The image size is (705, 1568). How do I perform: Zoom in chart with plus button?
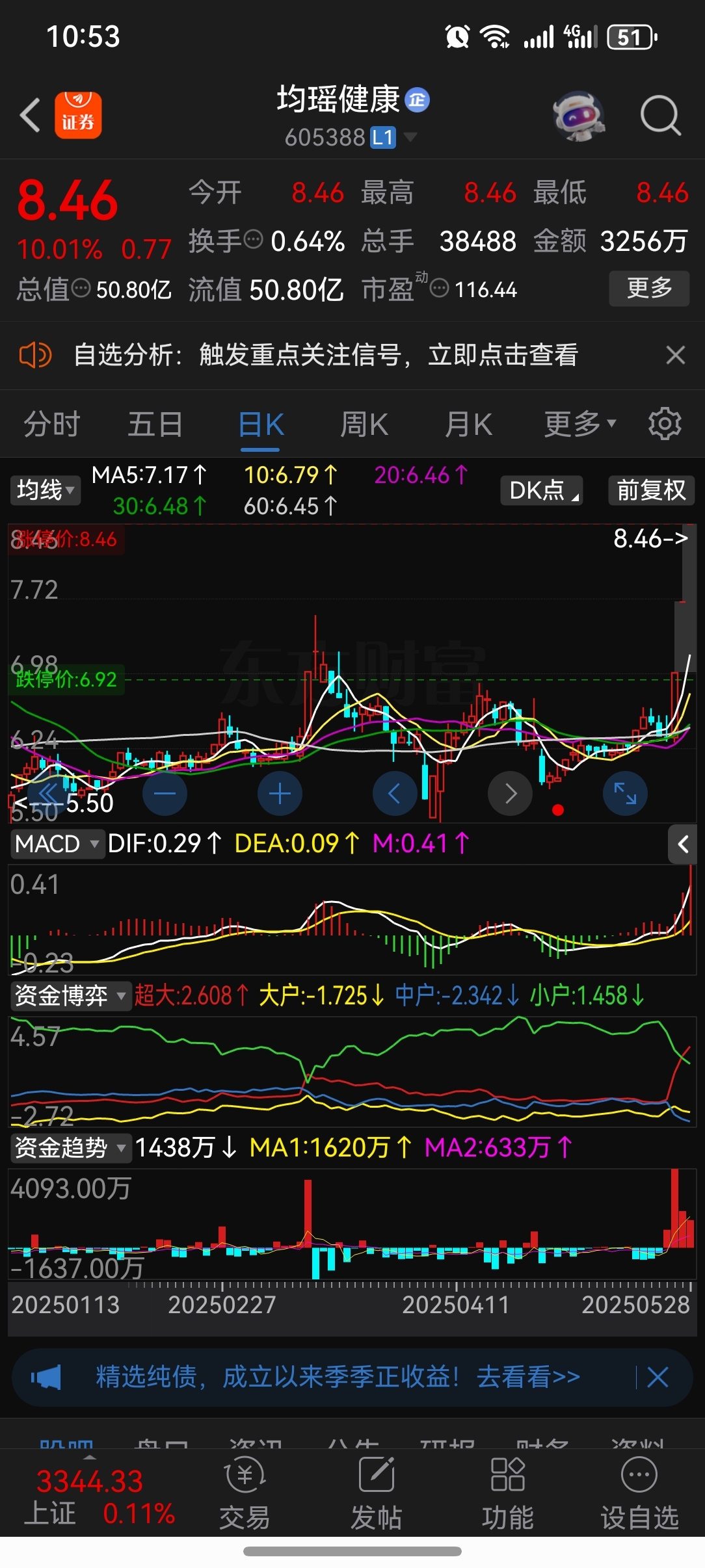tap(280, 793)
